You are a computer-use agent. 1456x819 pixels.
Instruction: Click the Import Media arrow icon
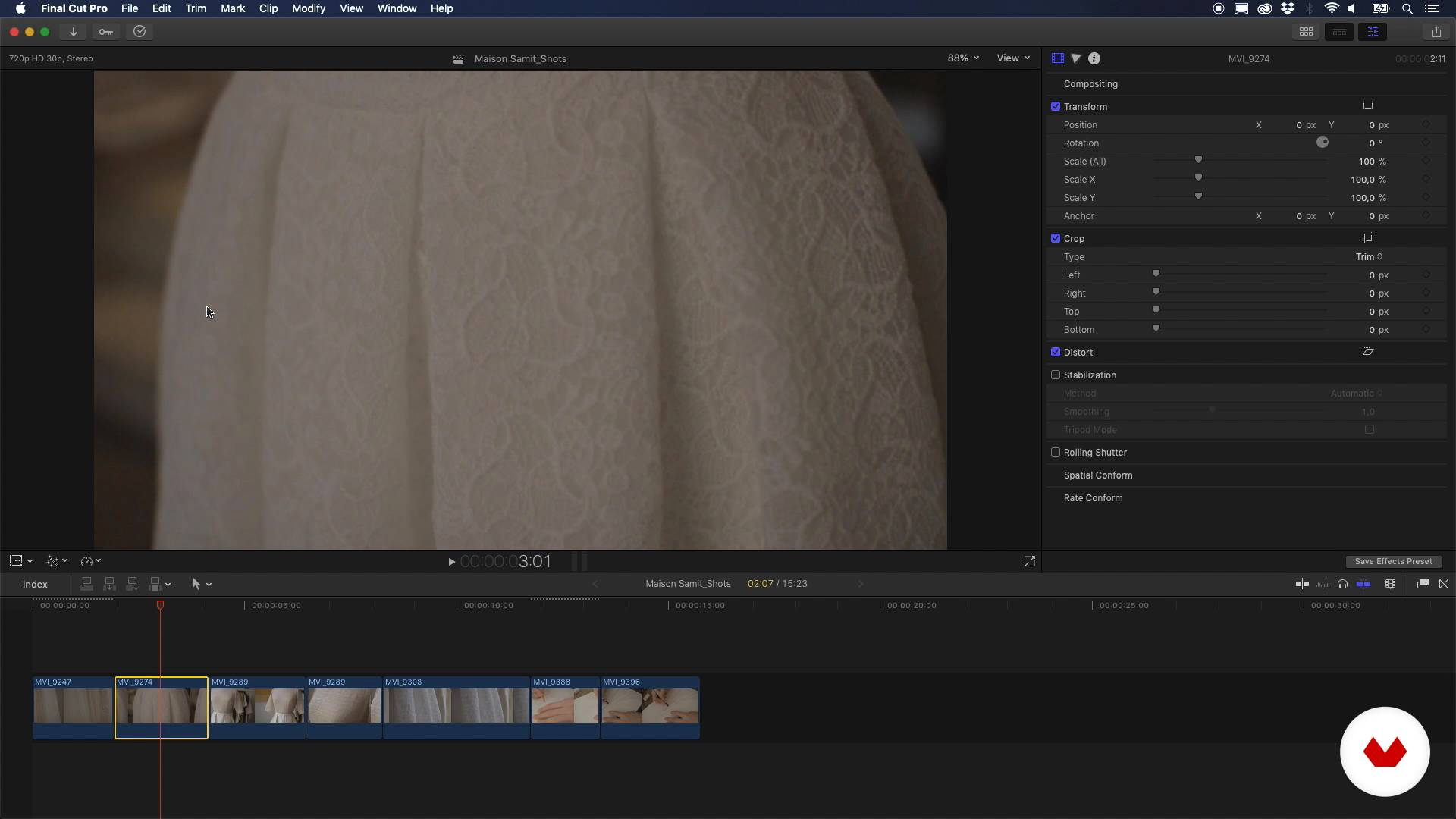[x=74, y=32]
